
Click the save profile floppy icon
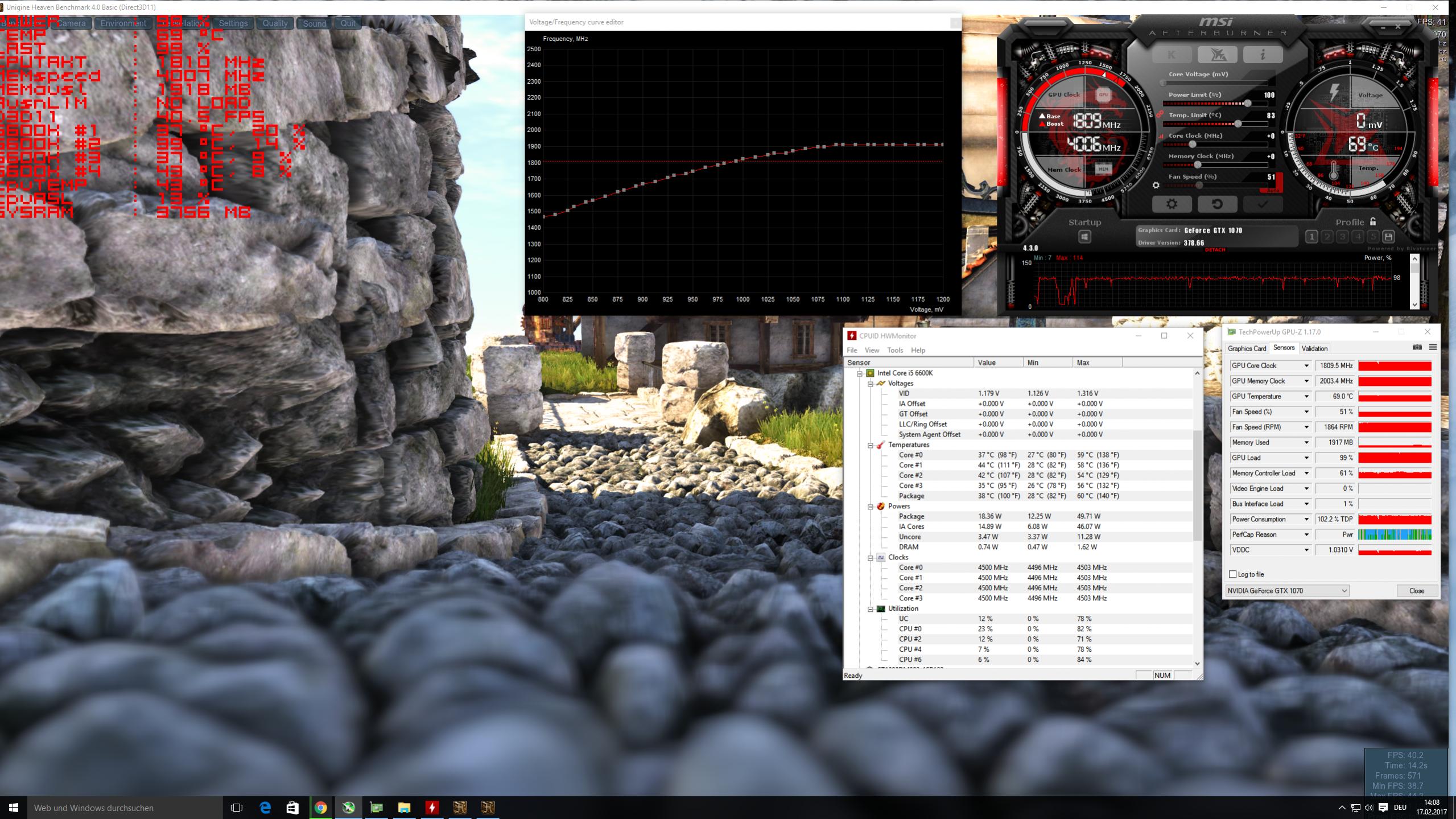(x=1388, y=237)
